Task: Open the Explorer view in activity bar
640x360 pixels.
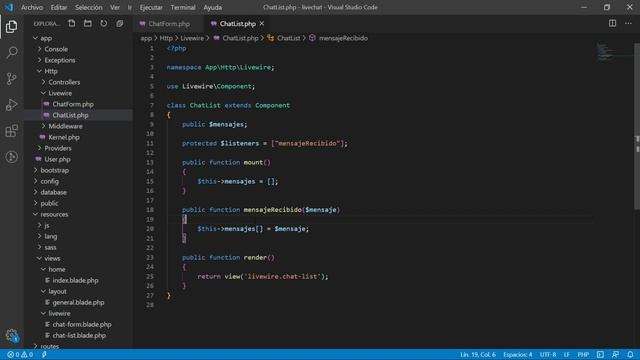Action: pyautogui.click(x=11, y=27)
